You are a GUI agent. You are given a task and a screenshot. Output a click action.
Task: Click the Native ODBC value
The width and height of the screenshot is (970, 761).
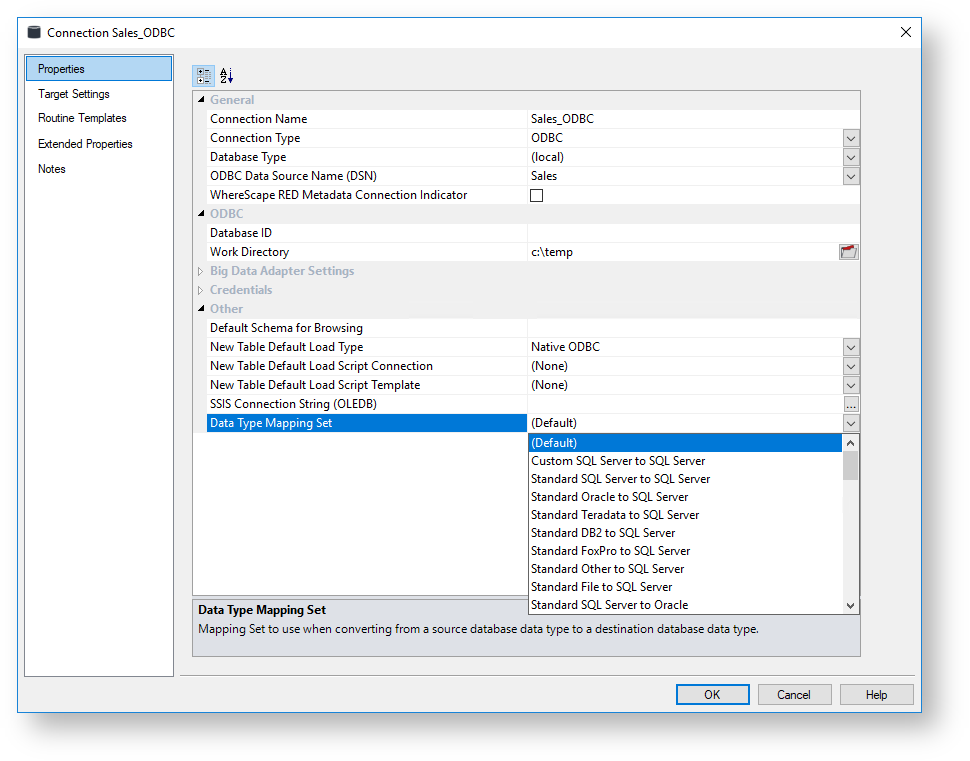[x=565, y=347]
